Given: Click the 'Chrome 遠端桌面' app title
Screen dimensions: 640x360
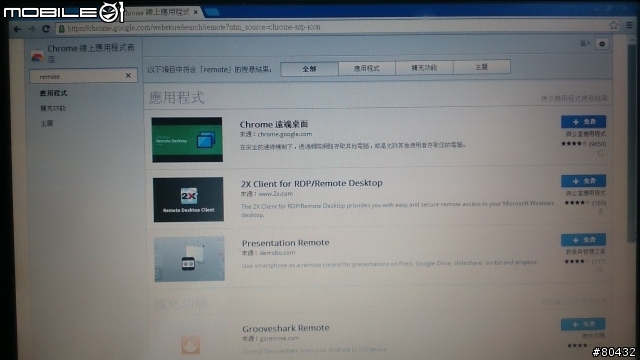Looking at the screenshot, I should coord(274,124).
